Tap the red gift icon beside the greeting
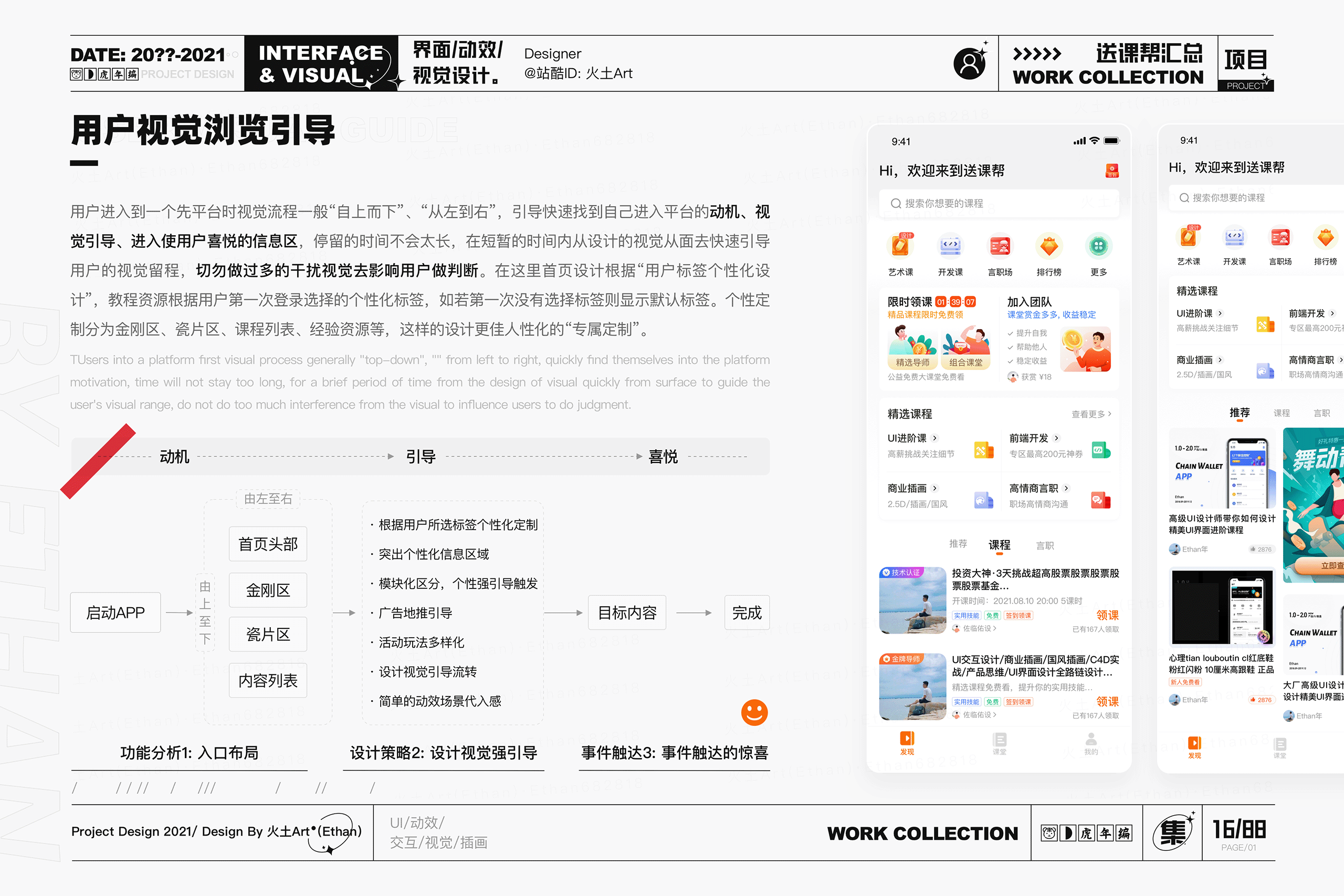The image size is (1344, 896). (x=1112, y=170)
